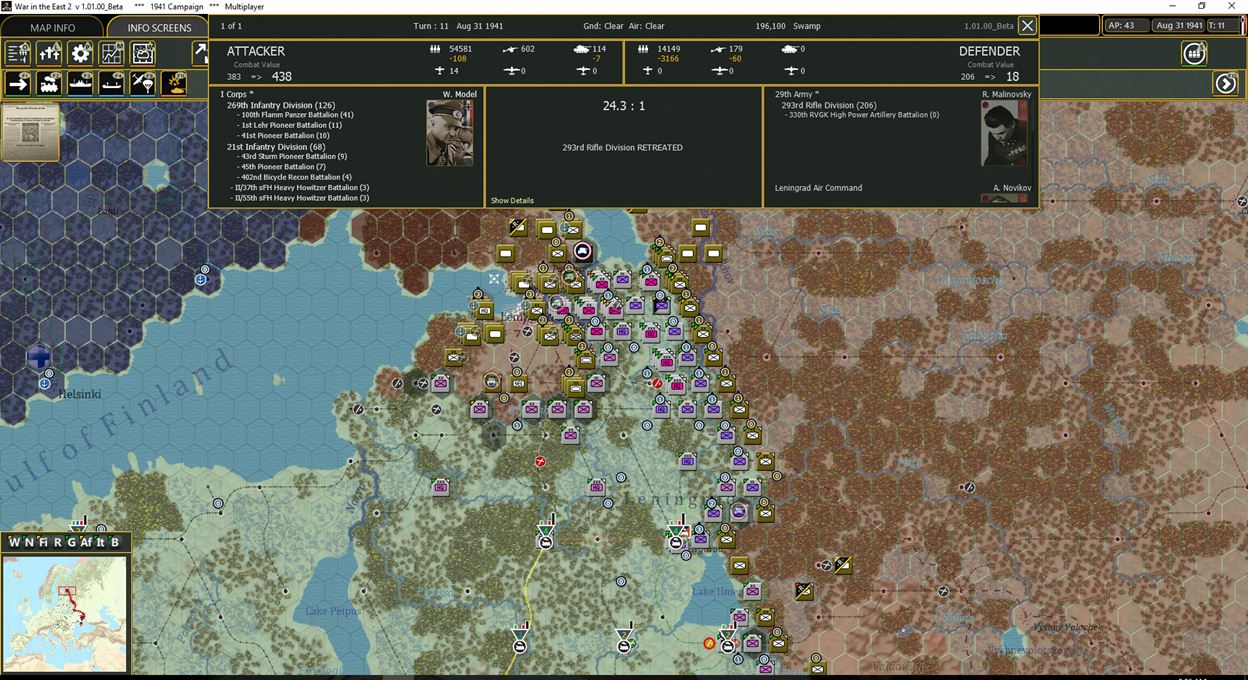Select the F1 Move mode arrow icon

coord(19,83)
